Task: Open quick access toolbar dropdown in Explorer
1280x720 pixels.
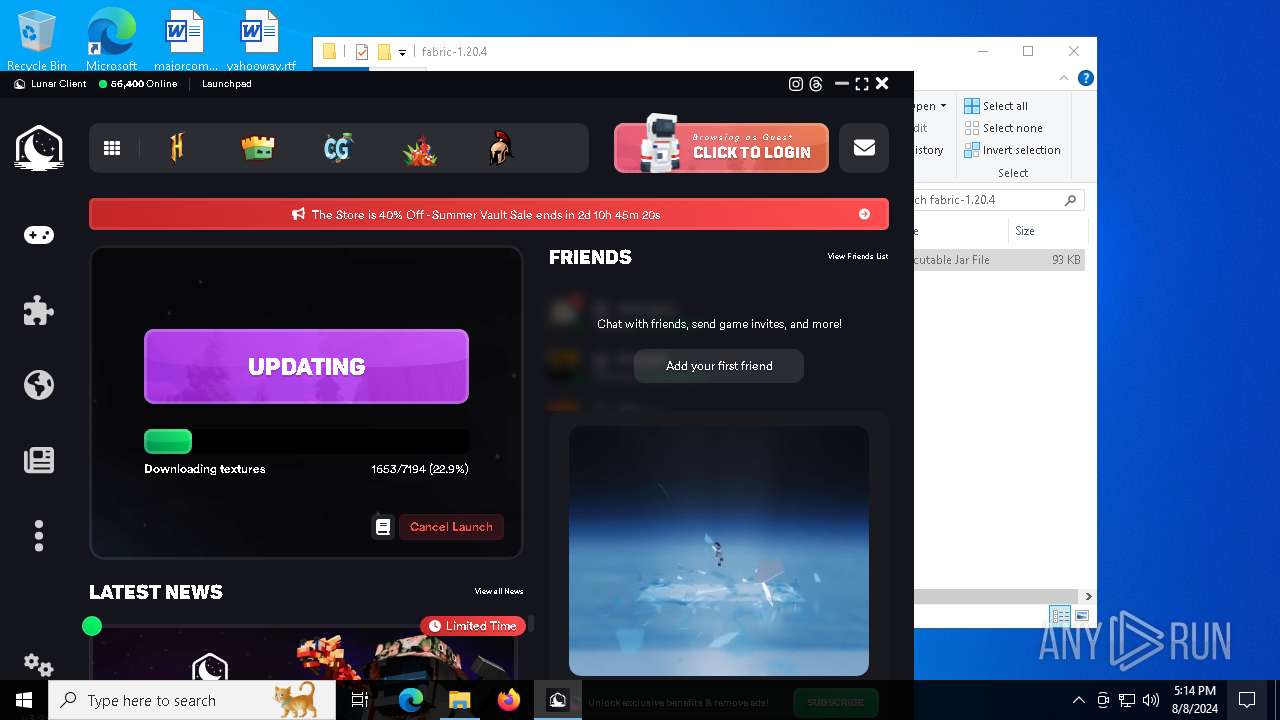Action: click(402, 52)
